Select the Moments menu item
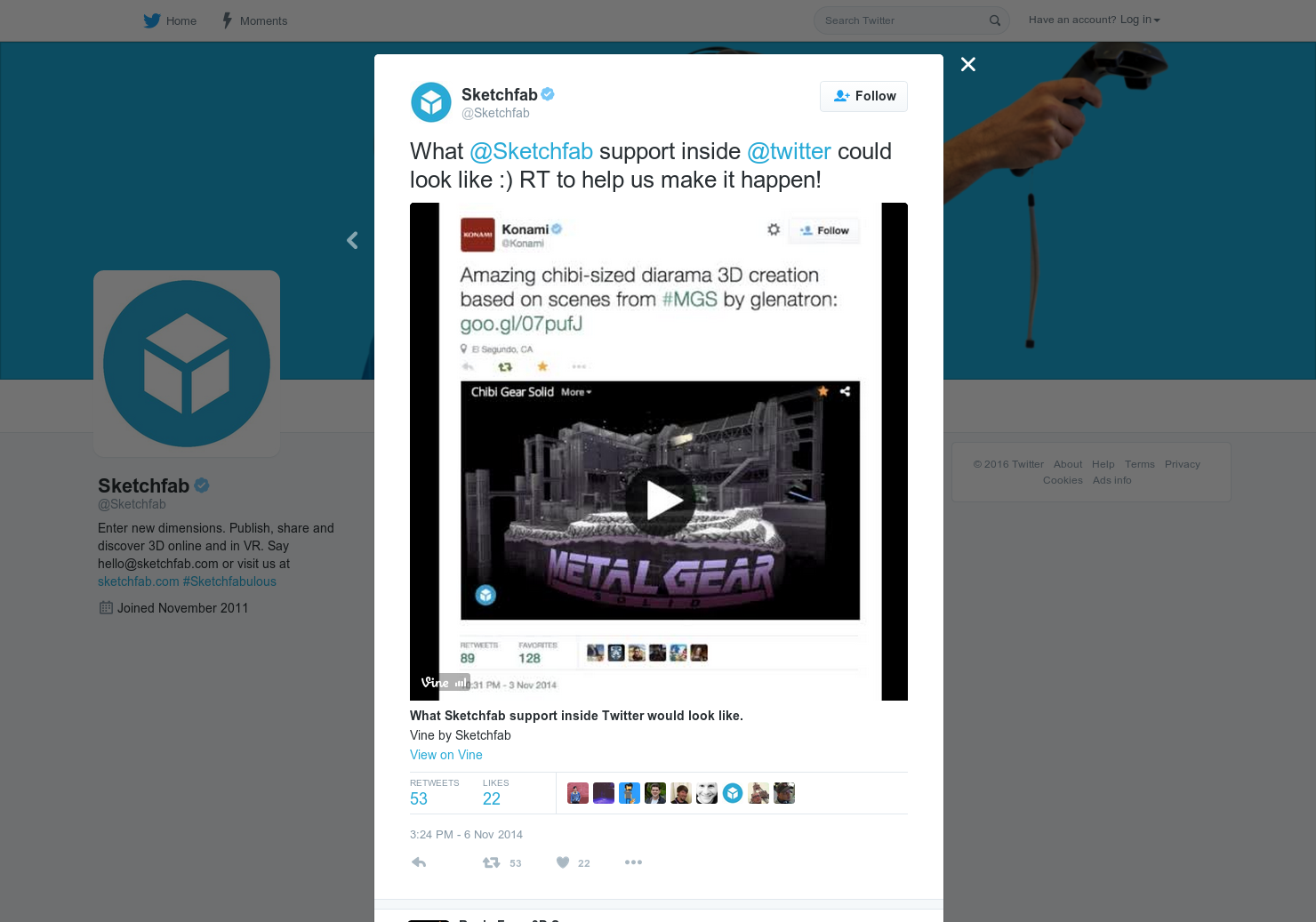 point(263,20)
